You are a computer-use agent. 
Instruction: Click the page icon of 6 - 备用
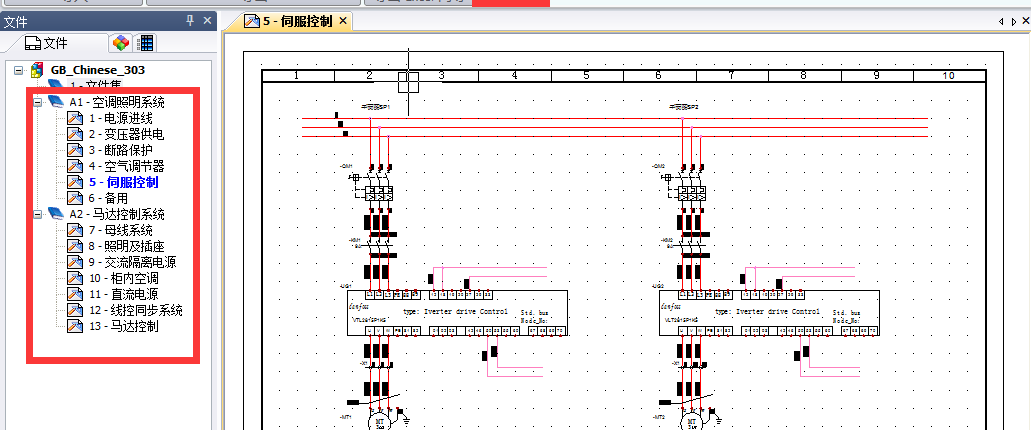[x=76, y=198]
